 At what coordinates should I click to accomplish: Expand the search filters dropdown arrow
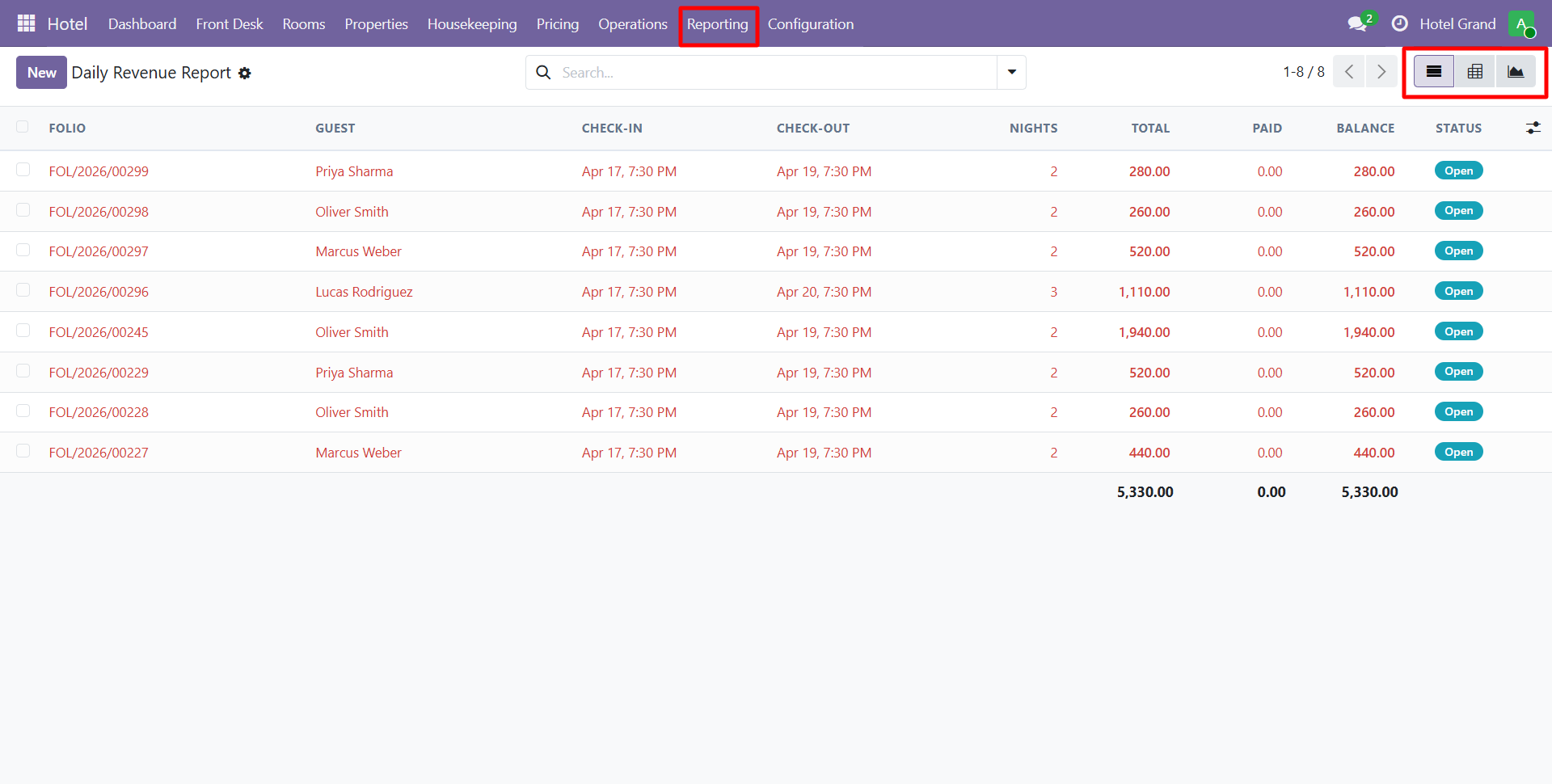[x=1010, y=72]
